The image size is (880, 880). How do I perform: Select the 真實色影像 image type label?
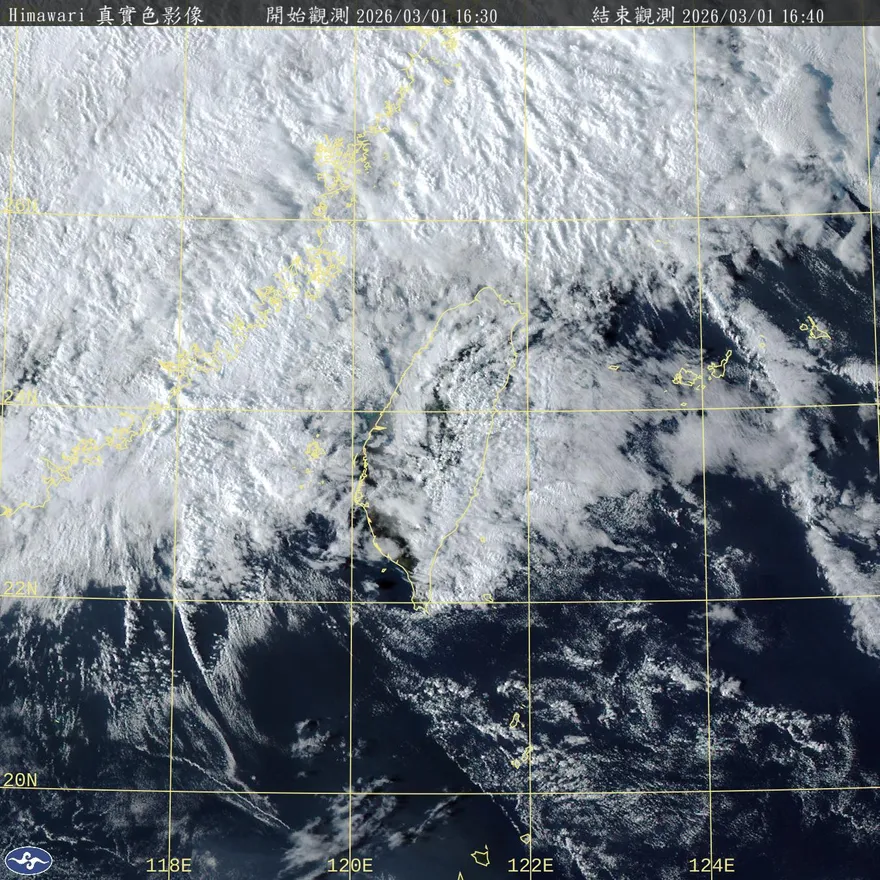click(x=150, y=15)
